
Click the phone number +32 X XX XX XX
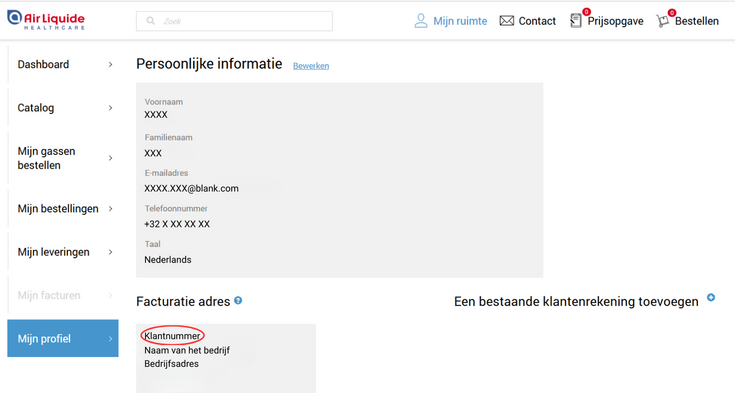click(x=177, y=224)
